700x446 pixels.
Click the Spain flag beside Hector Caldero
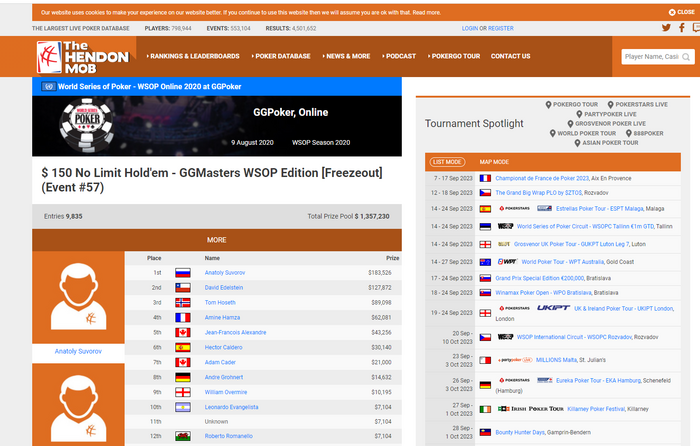point(183,347)
